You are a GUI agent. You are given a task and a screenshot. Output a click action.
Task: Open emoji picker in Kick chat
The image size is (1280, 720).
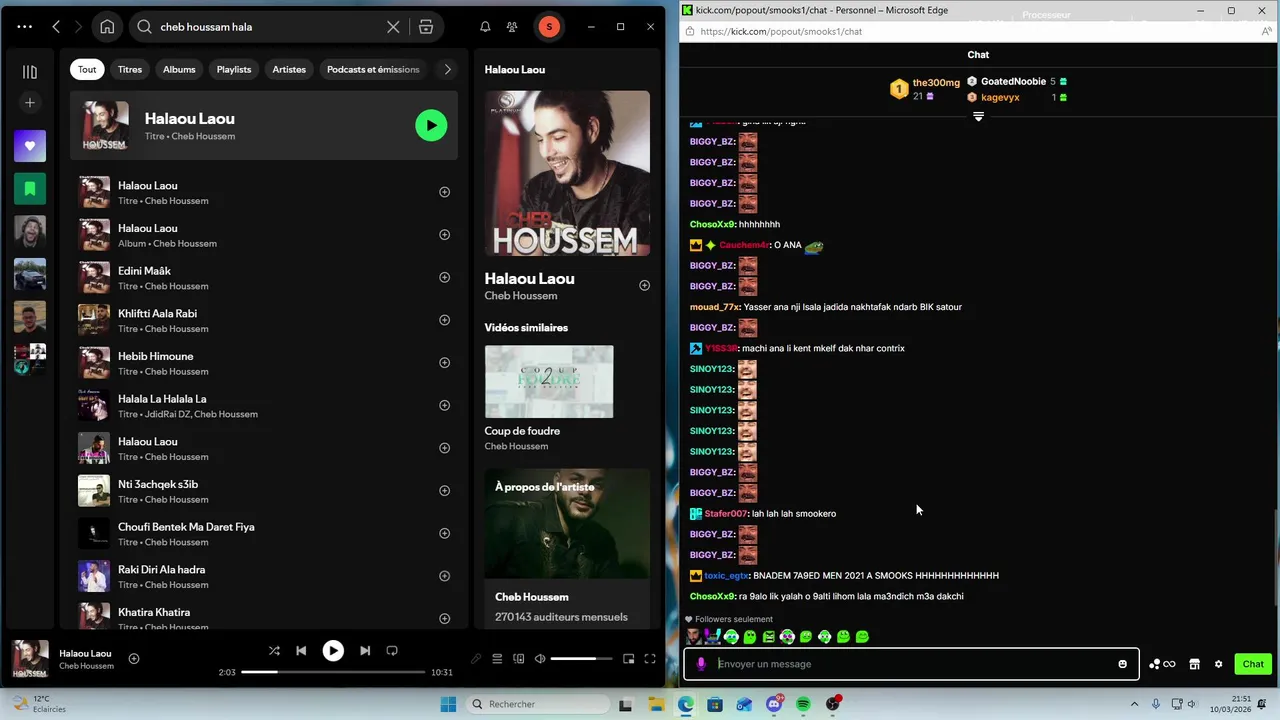pyautogui.click(x=1122, y=664)
